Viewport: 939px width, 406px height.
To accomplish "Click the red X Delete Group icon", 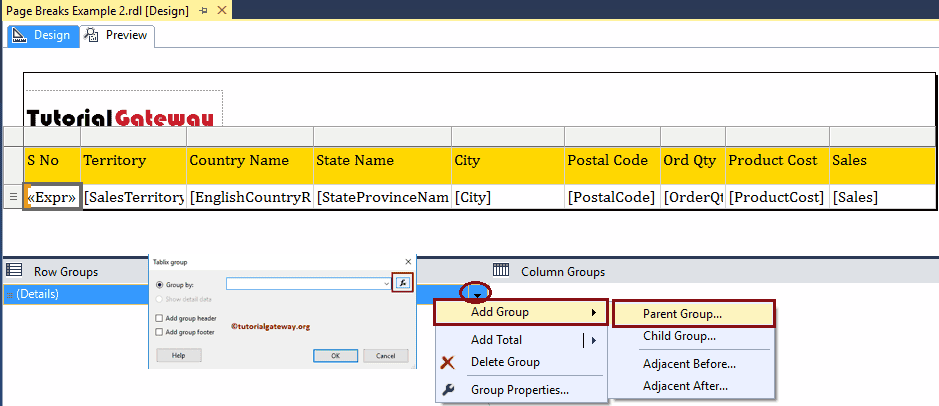I will coord(448,362).
